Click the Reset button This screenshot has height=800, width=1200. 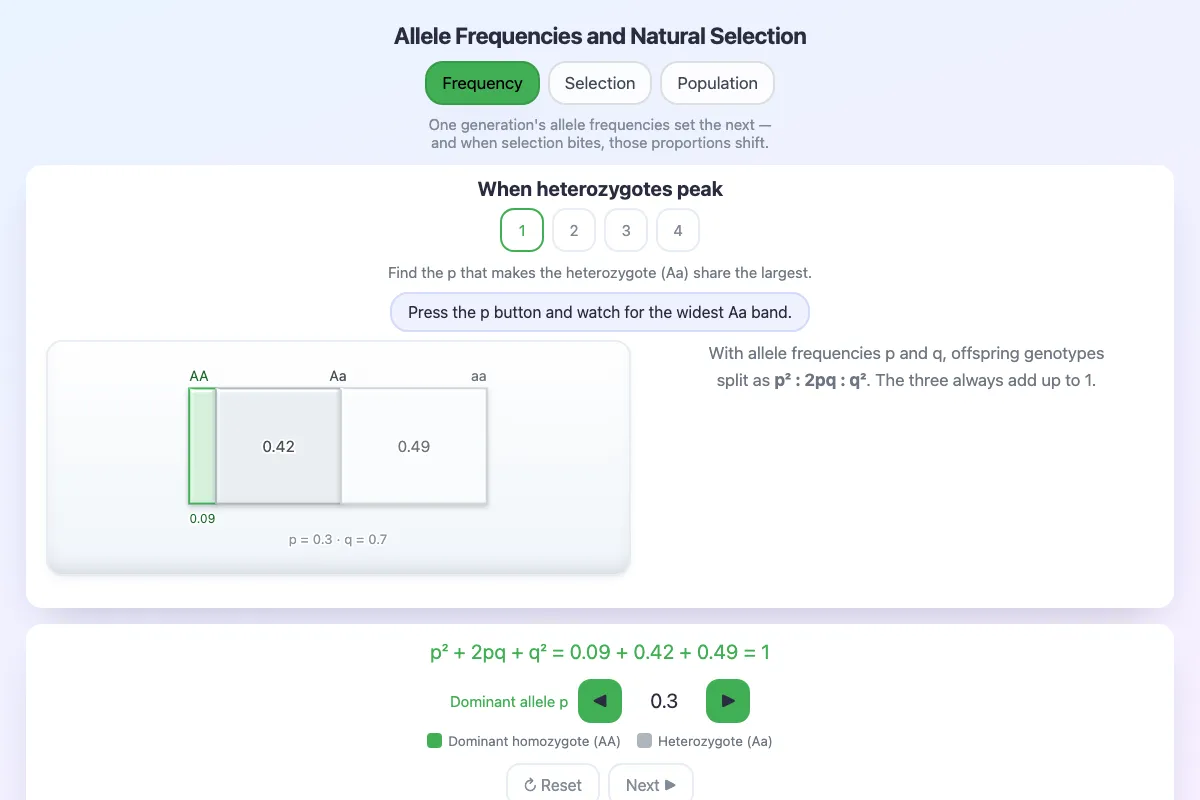click(x=553, y=785)
